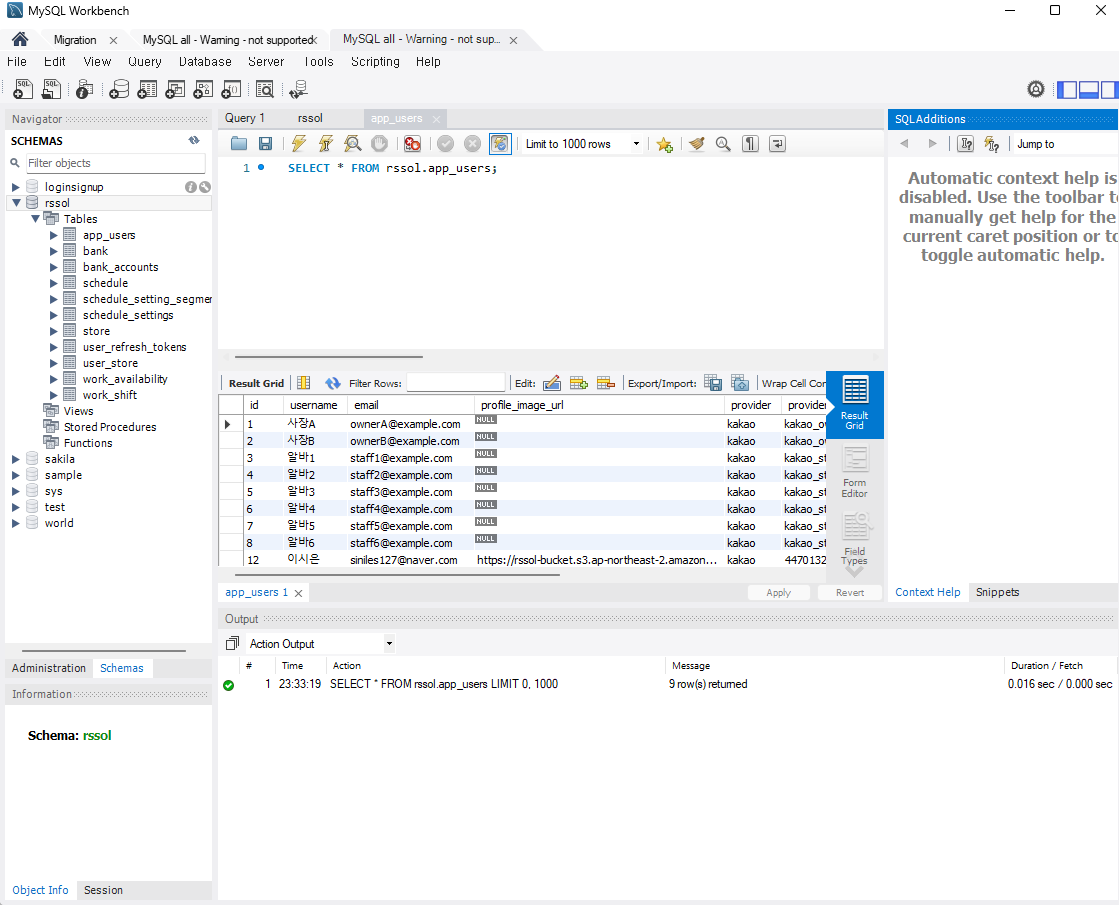
Task: Run EXPLAIN on the statement icon
Action: coord(353,144)
